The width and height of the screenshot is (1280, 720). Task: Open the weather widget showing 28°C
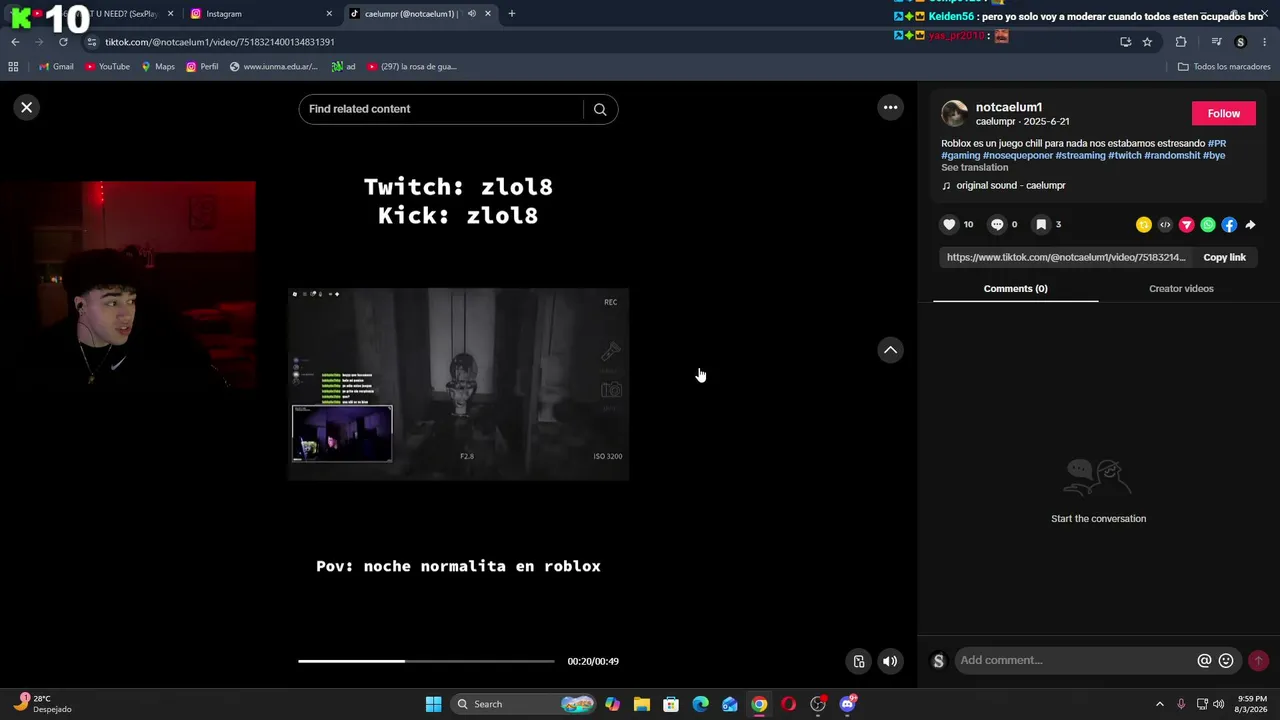[x=44, y=704]
